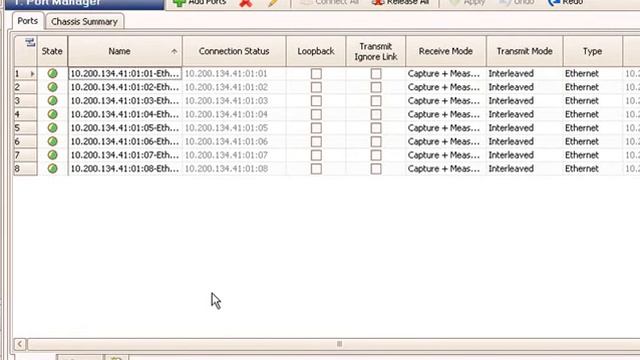Check Transmit Ignore Link for port 01:01
Viewport: 640px width, 360px height.
click(376, 74)
